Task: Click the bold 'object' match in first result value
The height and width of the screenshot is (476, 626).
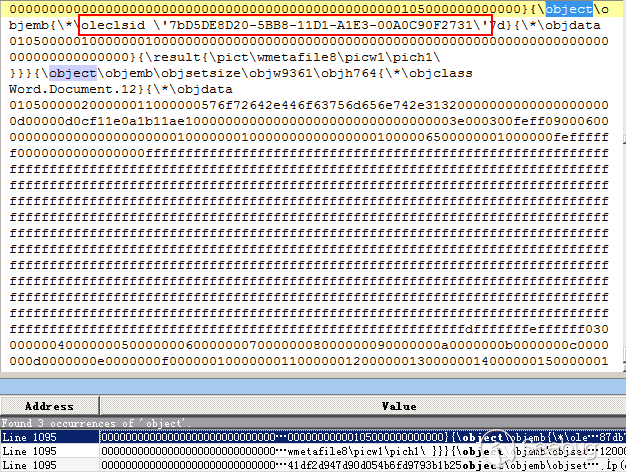Action: pos(482,437)
